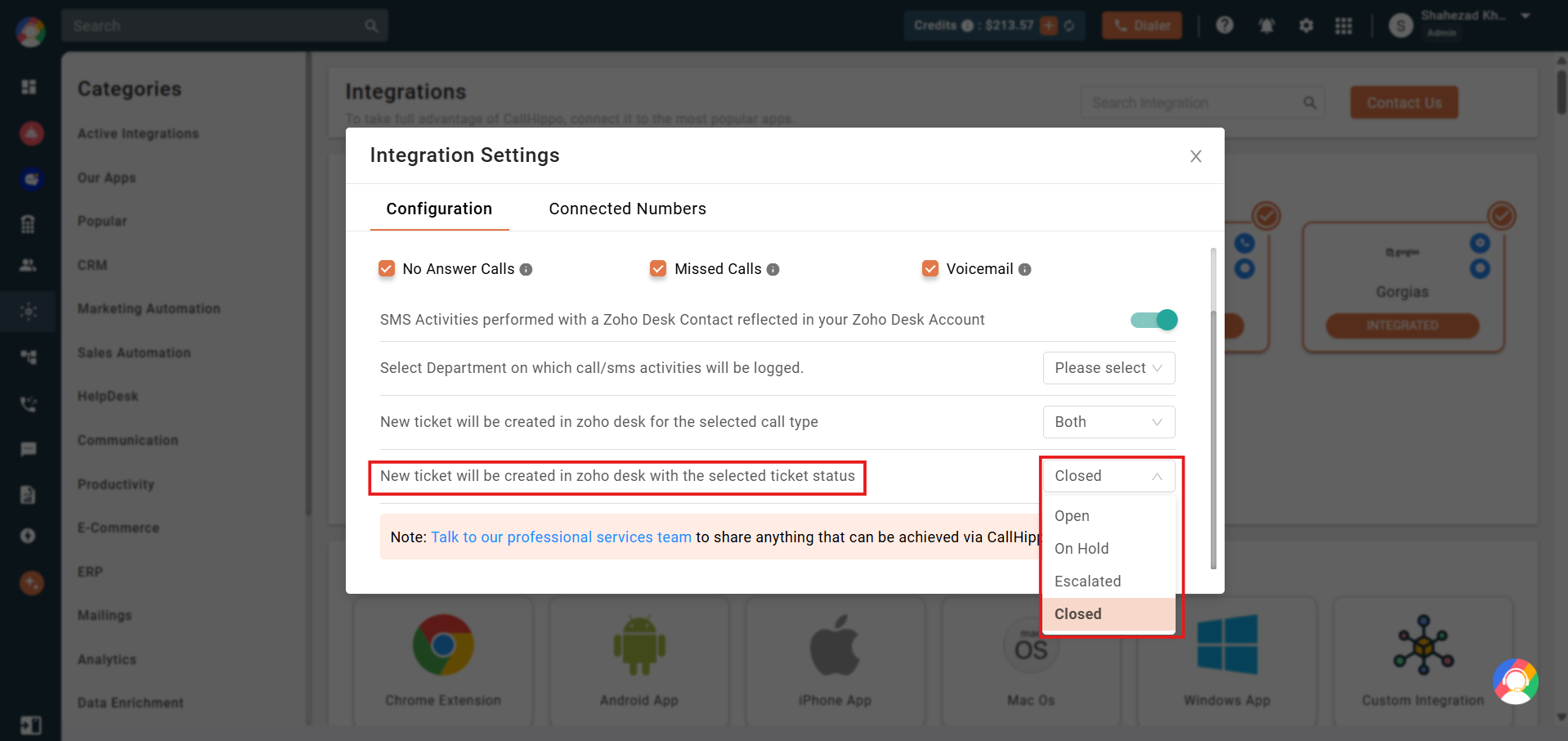Uncheck the No Answer Calls checkbox
1568x741 pixels.
387,268
